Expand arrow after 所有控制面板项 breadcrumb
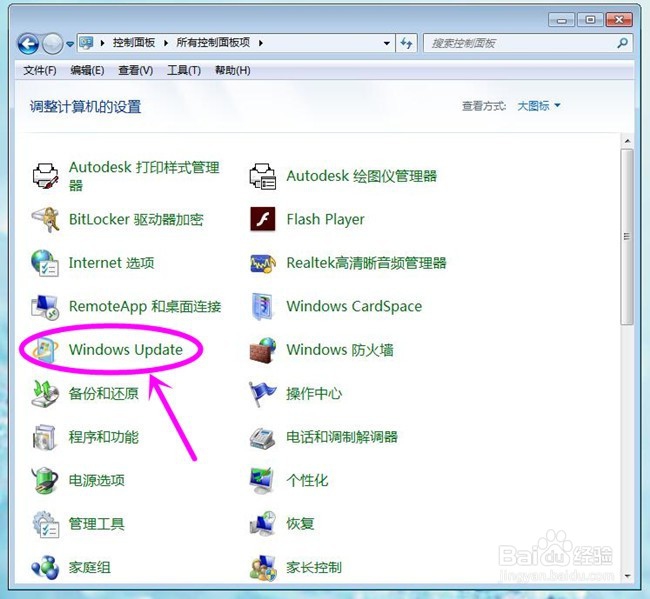The height and width of the screenshot is (599, 650). pos(260,43)
